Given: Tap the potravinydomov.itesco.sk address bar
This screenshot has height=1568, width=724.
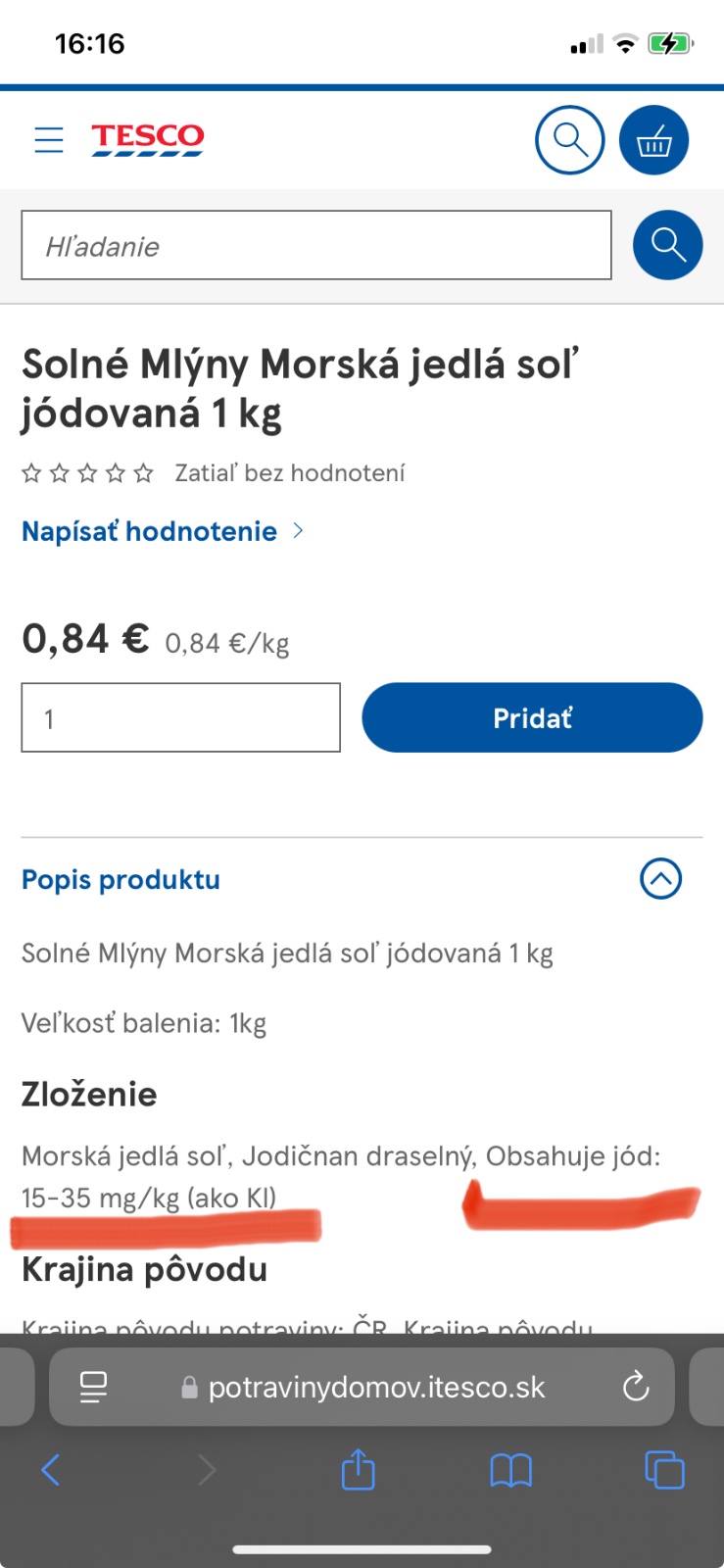Looking at the screenshot, I should coord(376,1387).
